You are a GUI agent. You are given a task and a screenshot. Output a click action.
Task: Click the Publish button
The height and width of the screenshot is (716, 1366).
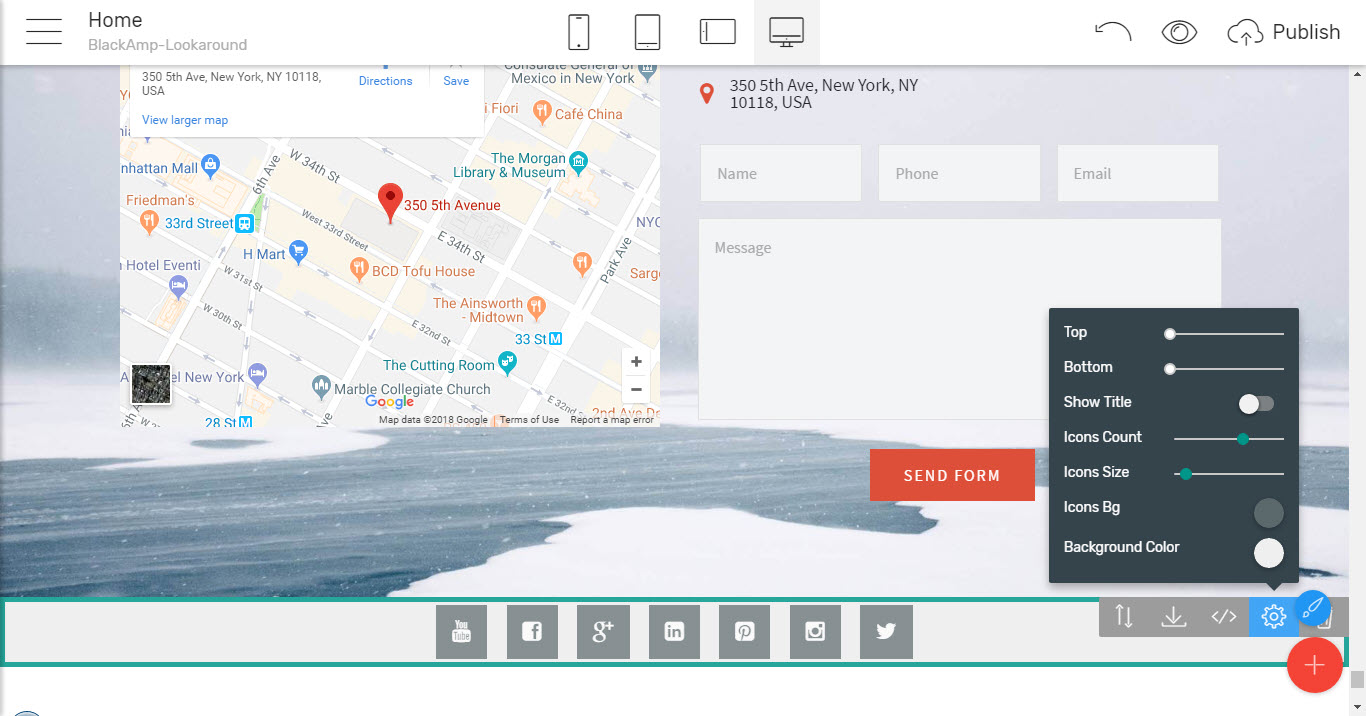click(x=1284, y=32)
